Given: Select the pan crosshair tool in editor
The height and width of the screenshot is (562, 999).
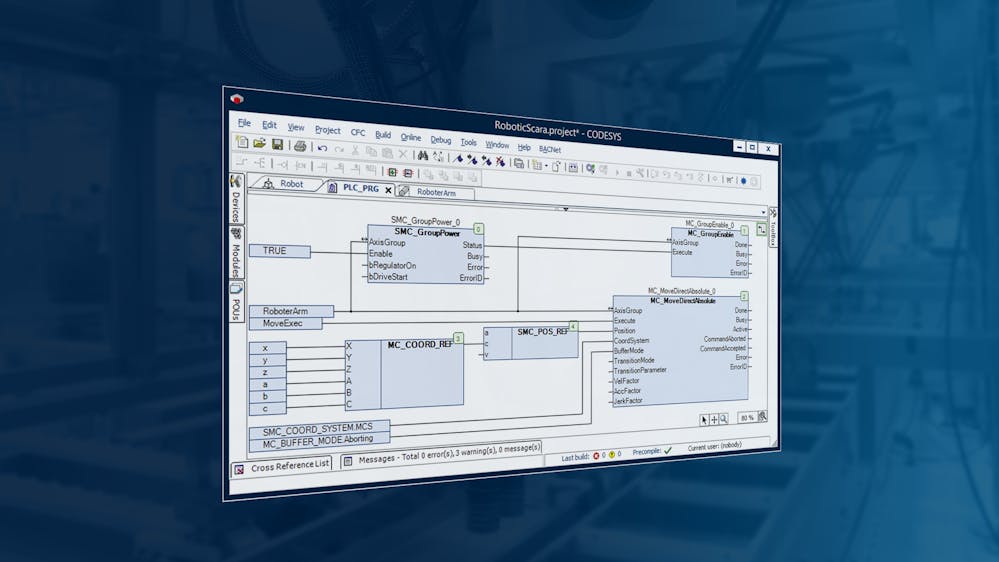Looking at the screenshot, I should 714,419.
